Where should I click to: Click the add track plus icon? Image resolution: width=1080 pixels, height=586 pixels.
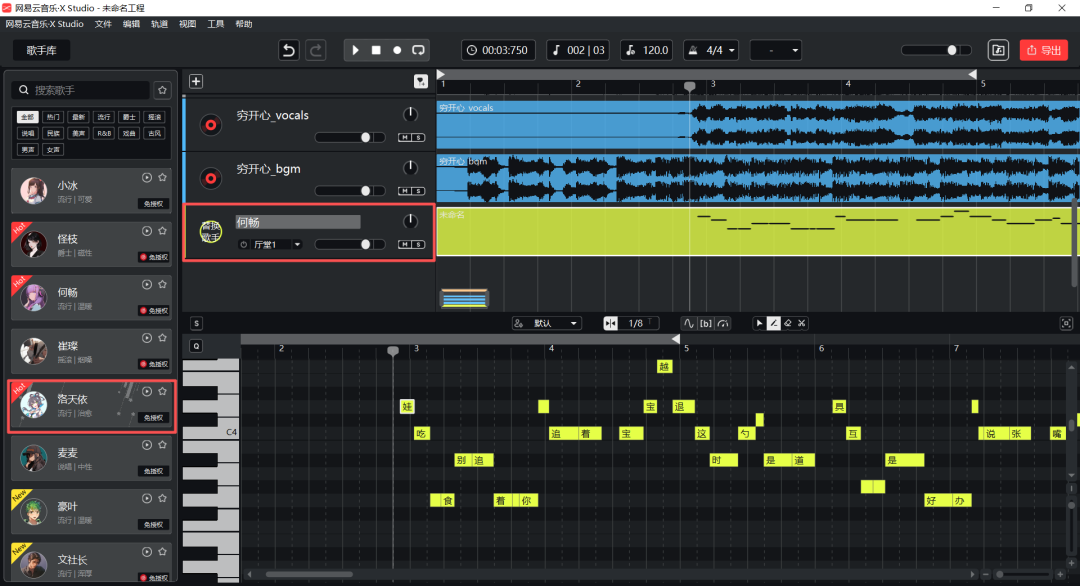[x=196, y=82]
